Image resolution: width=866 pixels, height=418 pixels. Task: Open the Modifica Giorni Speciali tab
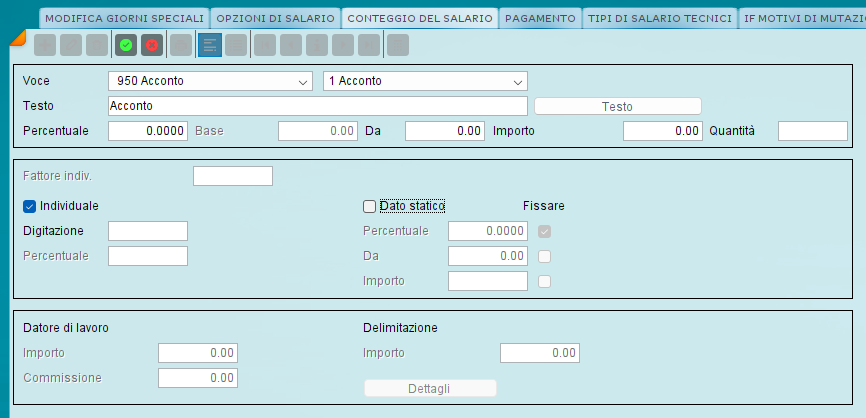[124, 18]
